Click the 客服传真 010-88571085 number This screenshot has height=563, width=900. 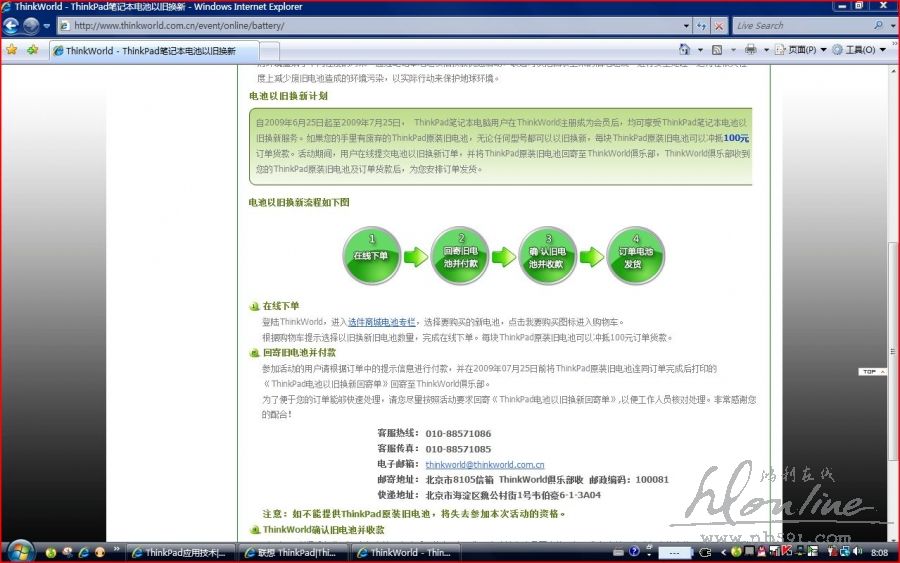pos(458,449)
